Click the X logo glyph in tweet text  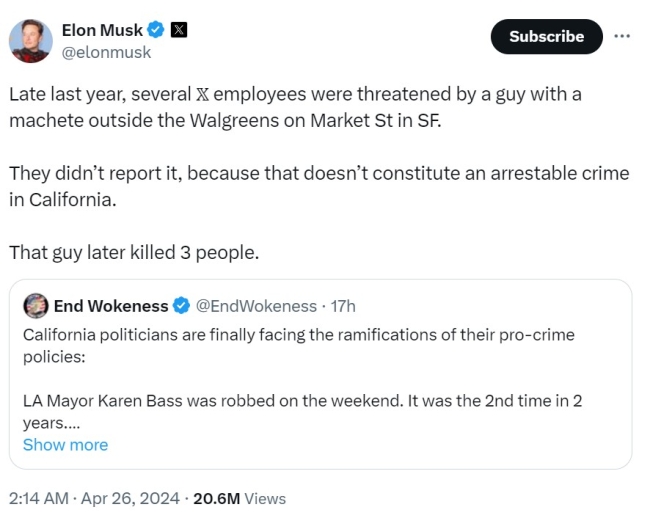click(202, 94)
